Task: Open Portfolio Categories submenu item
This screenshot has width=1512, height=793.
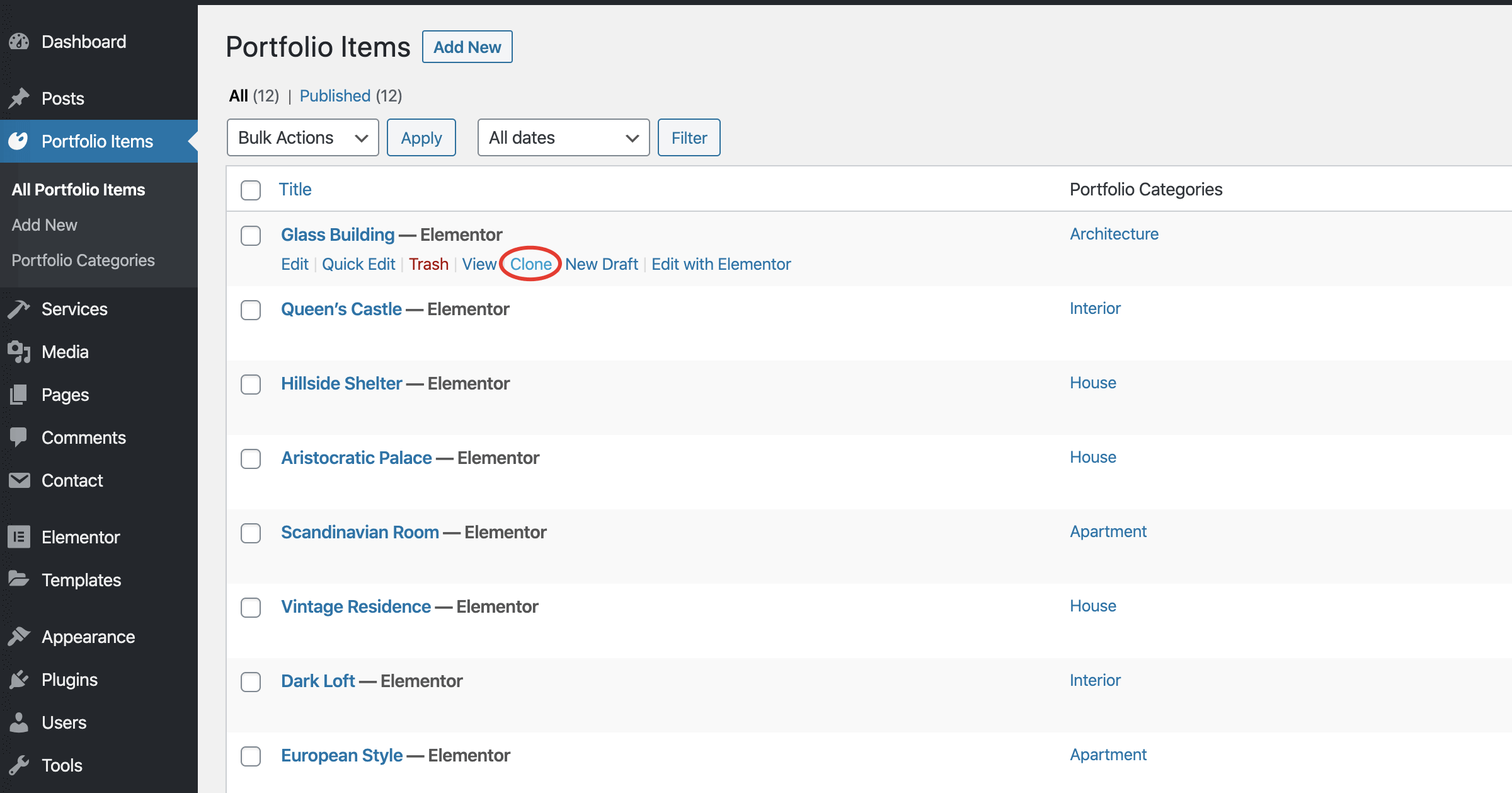Action: (83, 260)
